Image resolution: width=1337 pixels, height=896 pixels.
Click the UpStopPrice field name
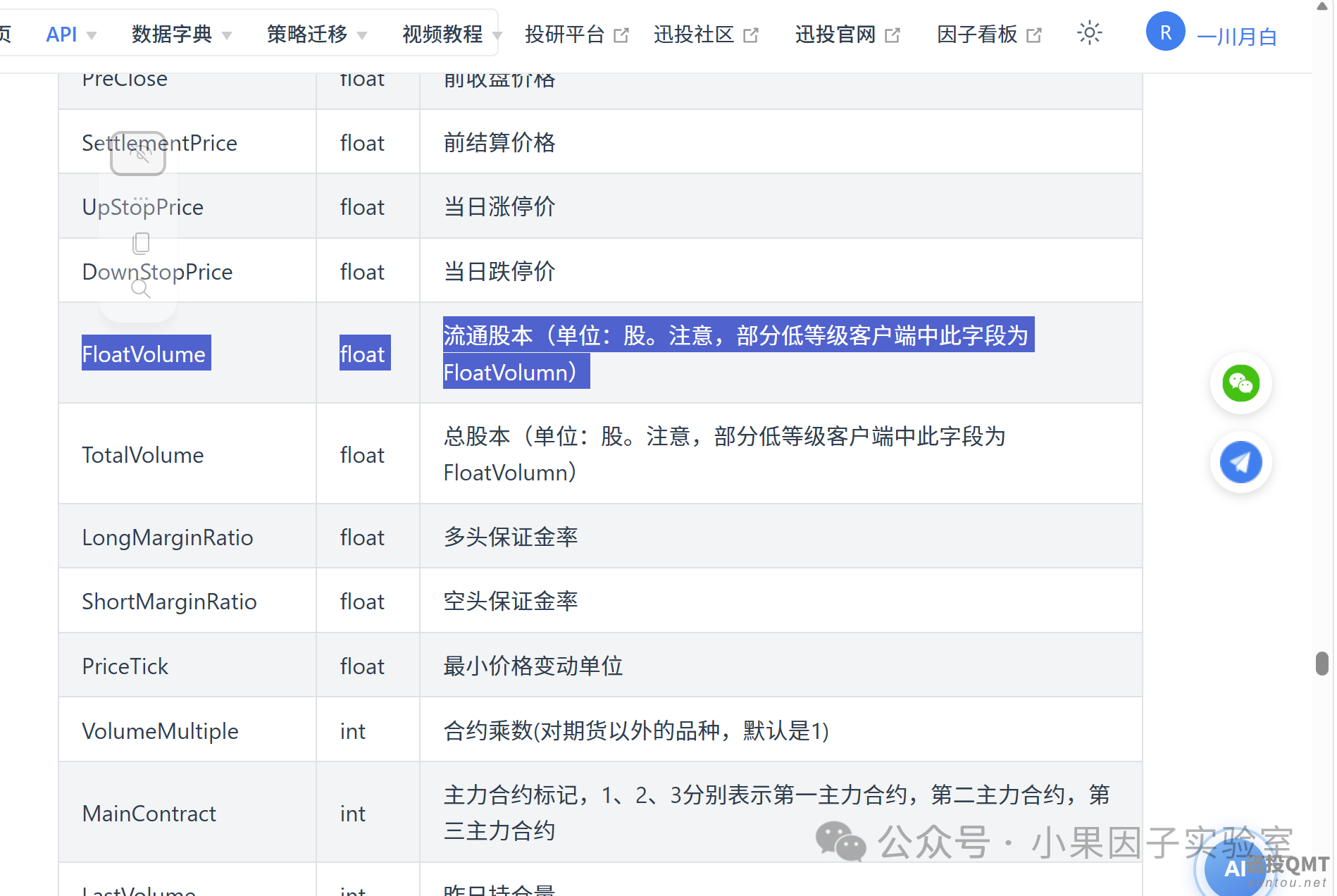pos(142,207)
